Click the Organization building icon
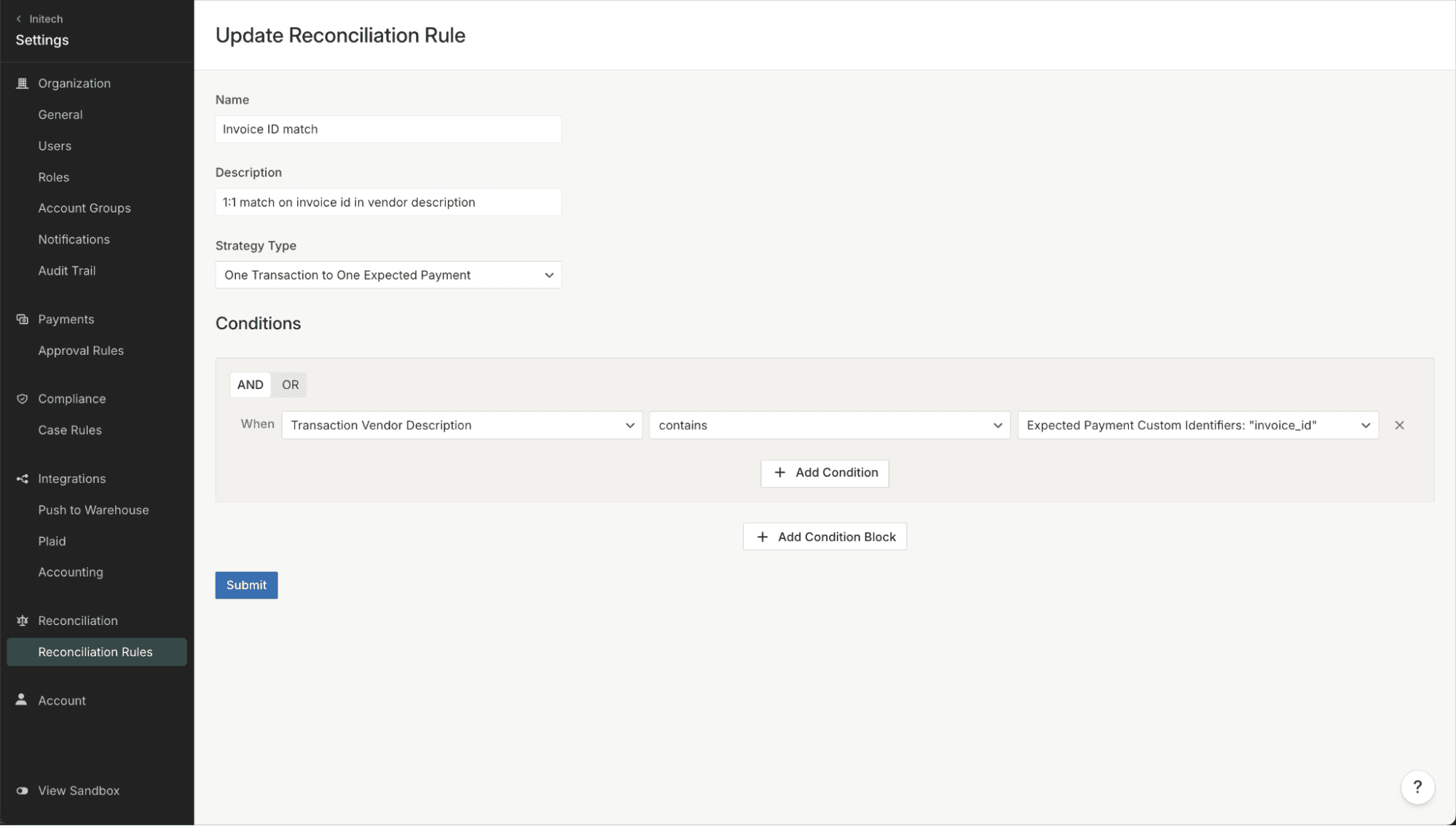This screenshot has height=826, width=1456. [22, 83]
